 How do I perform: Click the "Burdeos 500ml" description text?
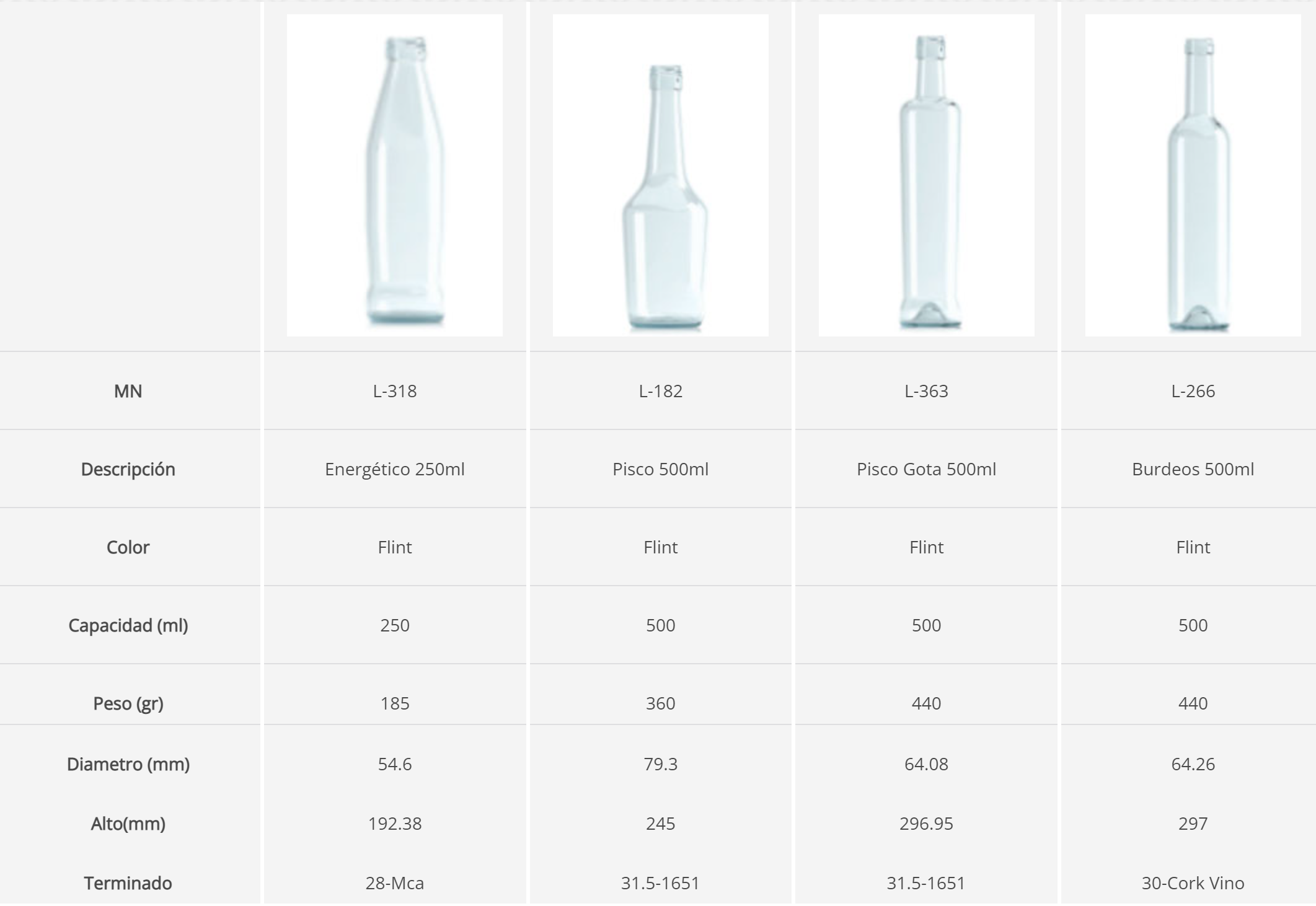[1193, 469]
